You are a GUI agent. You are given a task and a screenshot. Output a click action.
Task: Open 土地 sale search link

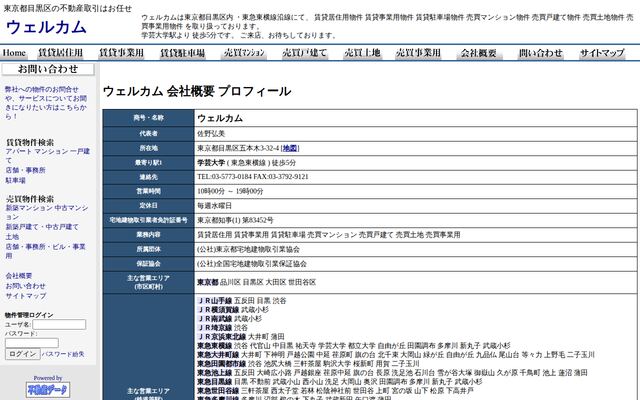click(x=12, y=237)
